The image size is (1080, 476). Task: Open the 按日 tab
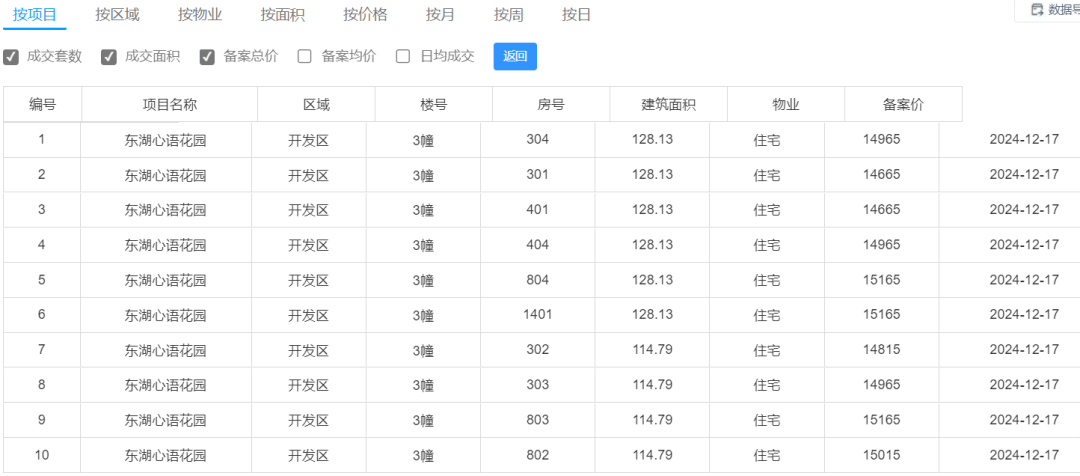tap(577, 14)
